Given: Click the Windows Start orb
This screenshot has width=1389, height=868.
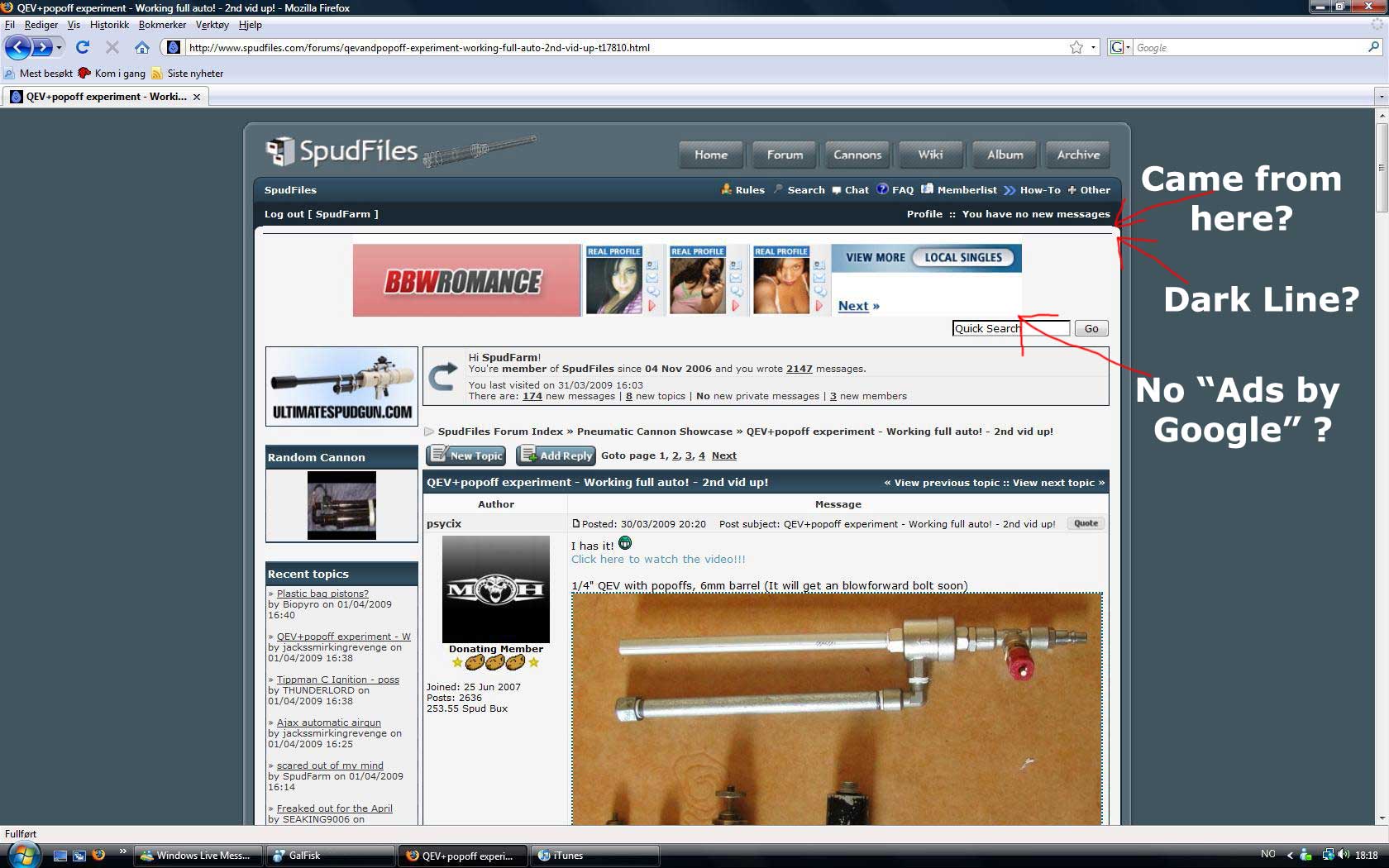Looking at the screenshot, I should pyautogui.click(x=22, y=855).
